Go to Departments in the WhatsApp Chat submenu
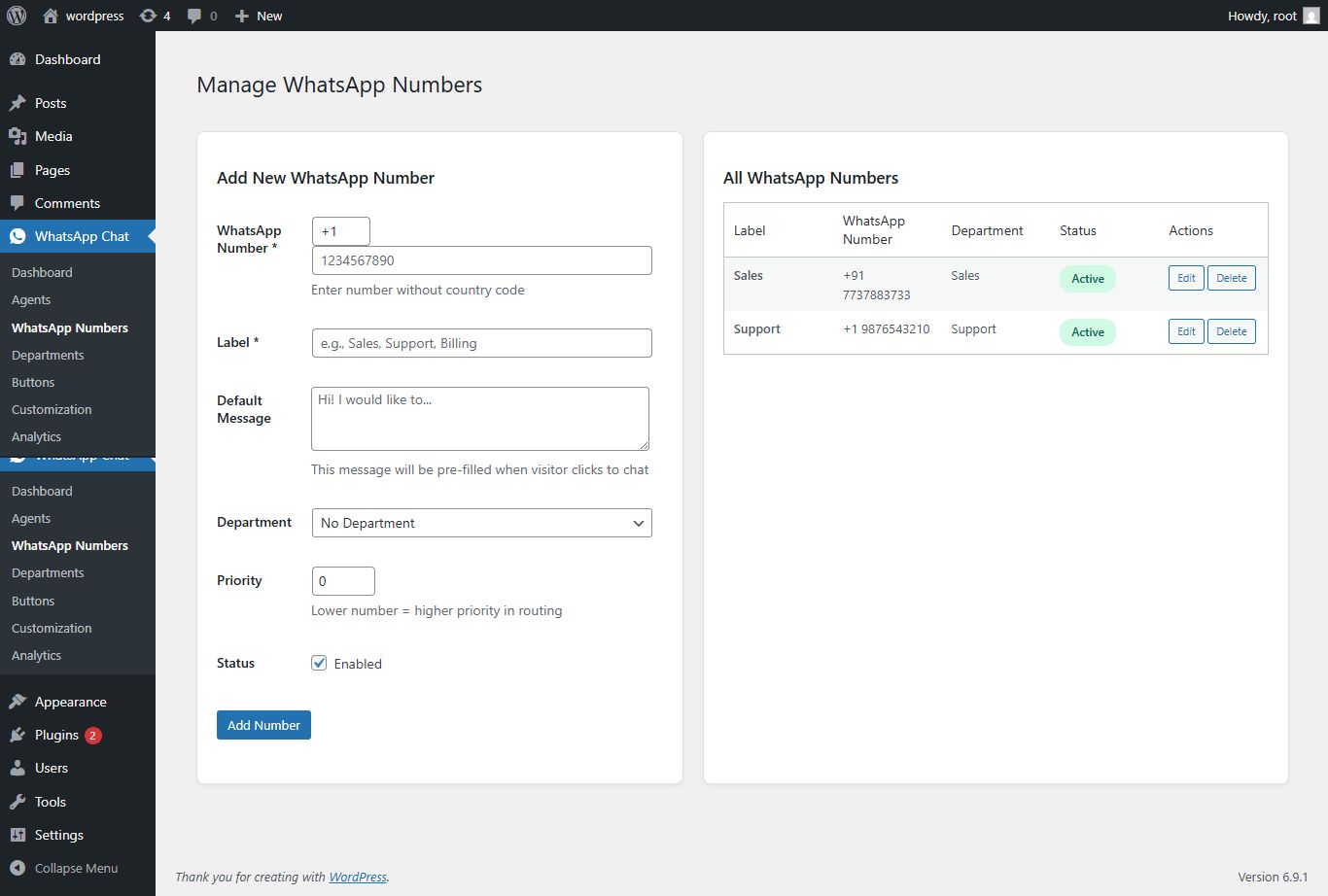Image resolution: width=1328 pixels, height=896 pixels. pos(48,355)
